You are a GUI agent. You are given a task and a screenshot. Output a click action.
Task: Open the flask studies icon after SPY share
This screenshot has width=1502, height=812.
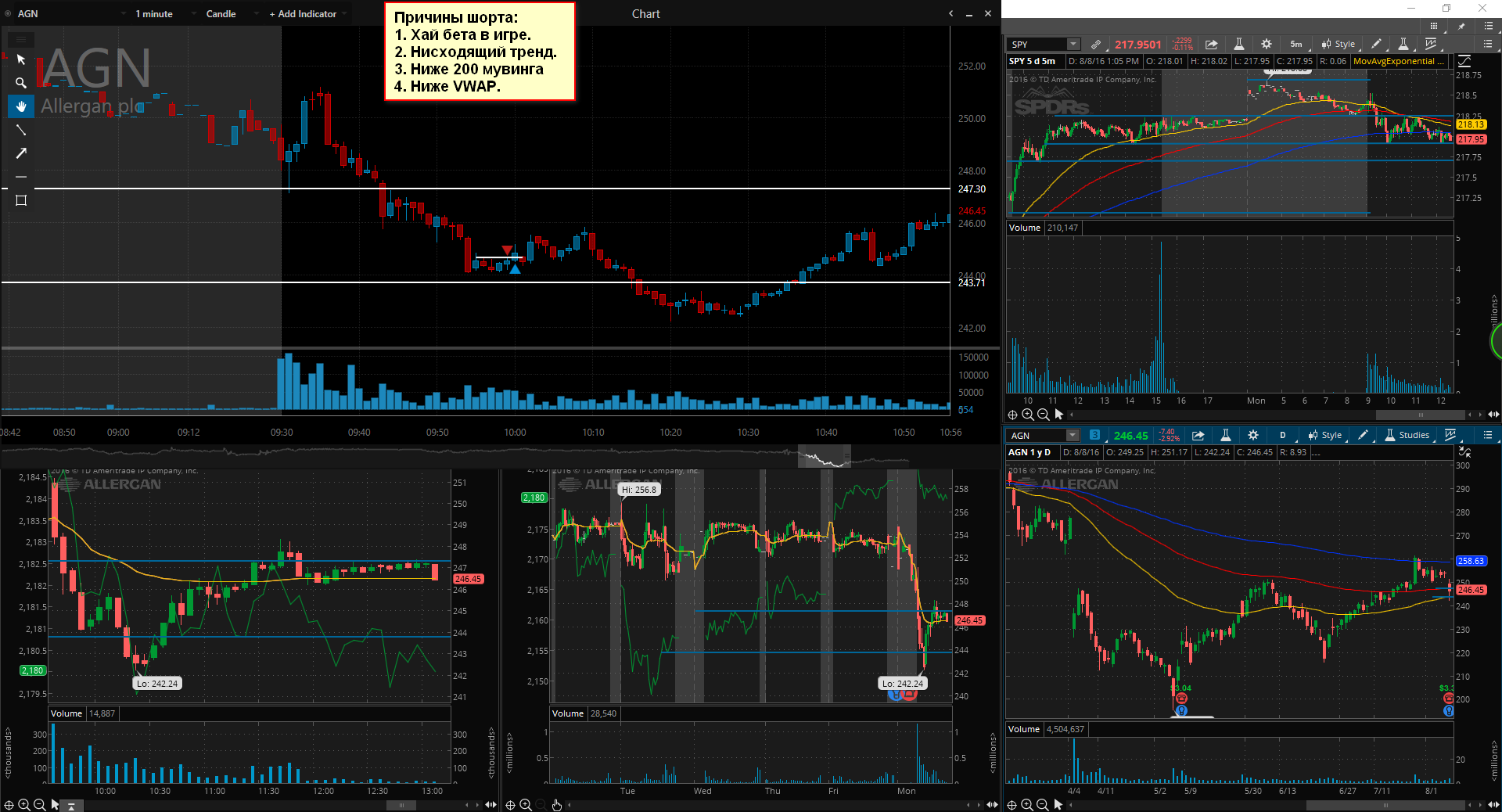point(1238,45)
